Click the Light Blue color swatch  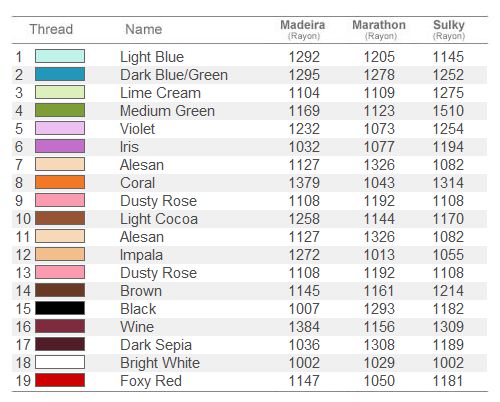60,56
